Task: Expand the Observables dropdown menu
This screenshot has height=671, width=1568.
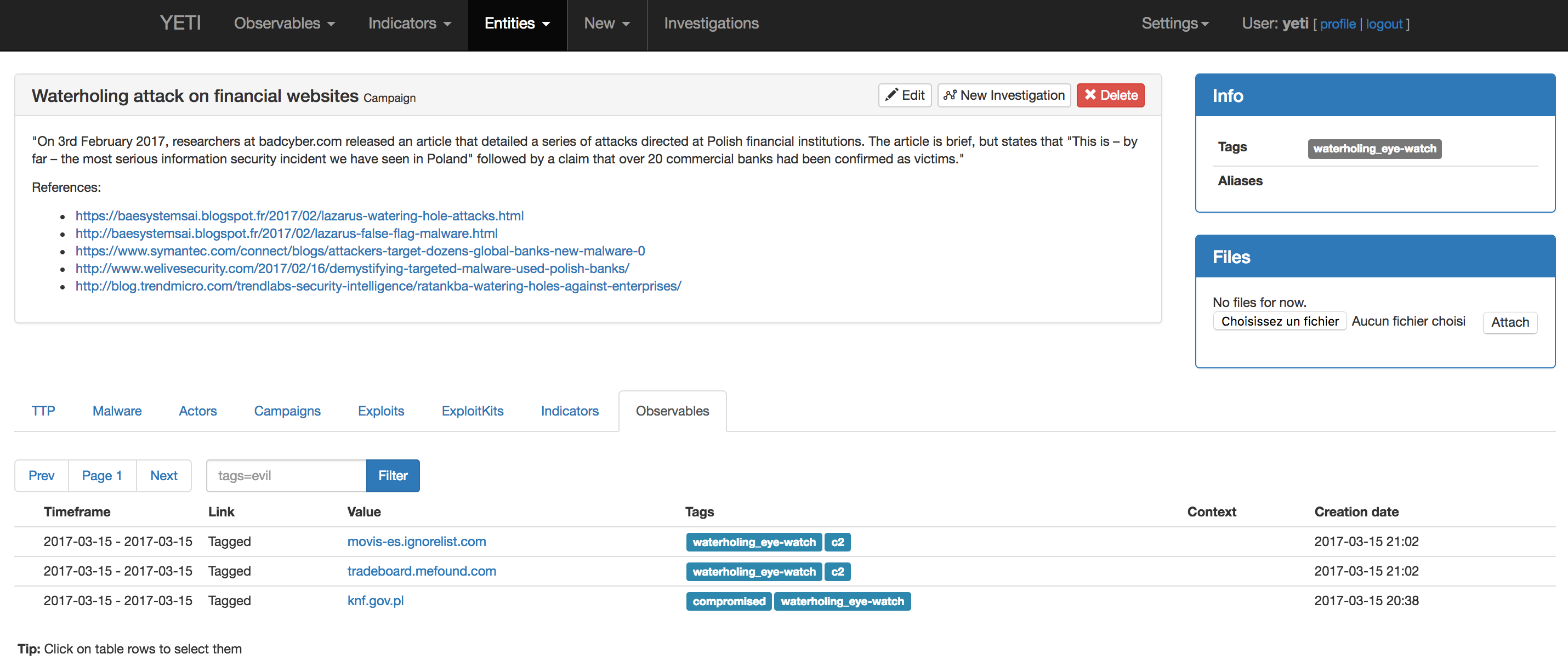Action: click(284, 23)
